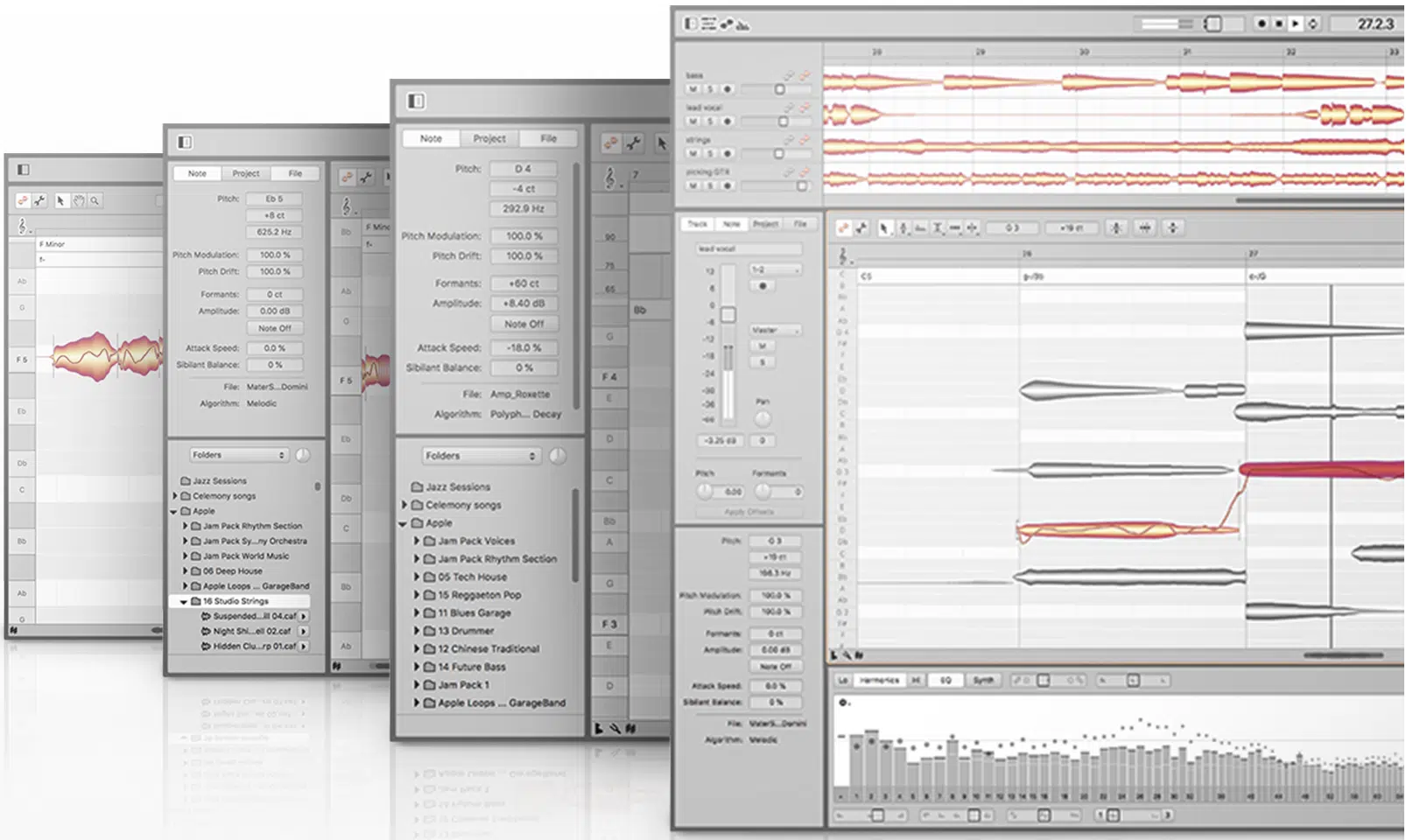Select the Amplitude tool in note editor toolbar
This screenshot has height=840, width=1406.
(x=938, y=227)
